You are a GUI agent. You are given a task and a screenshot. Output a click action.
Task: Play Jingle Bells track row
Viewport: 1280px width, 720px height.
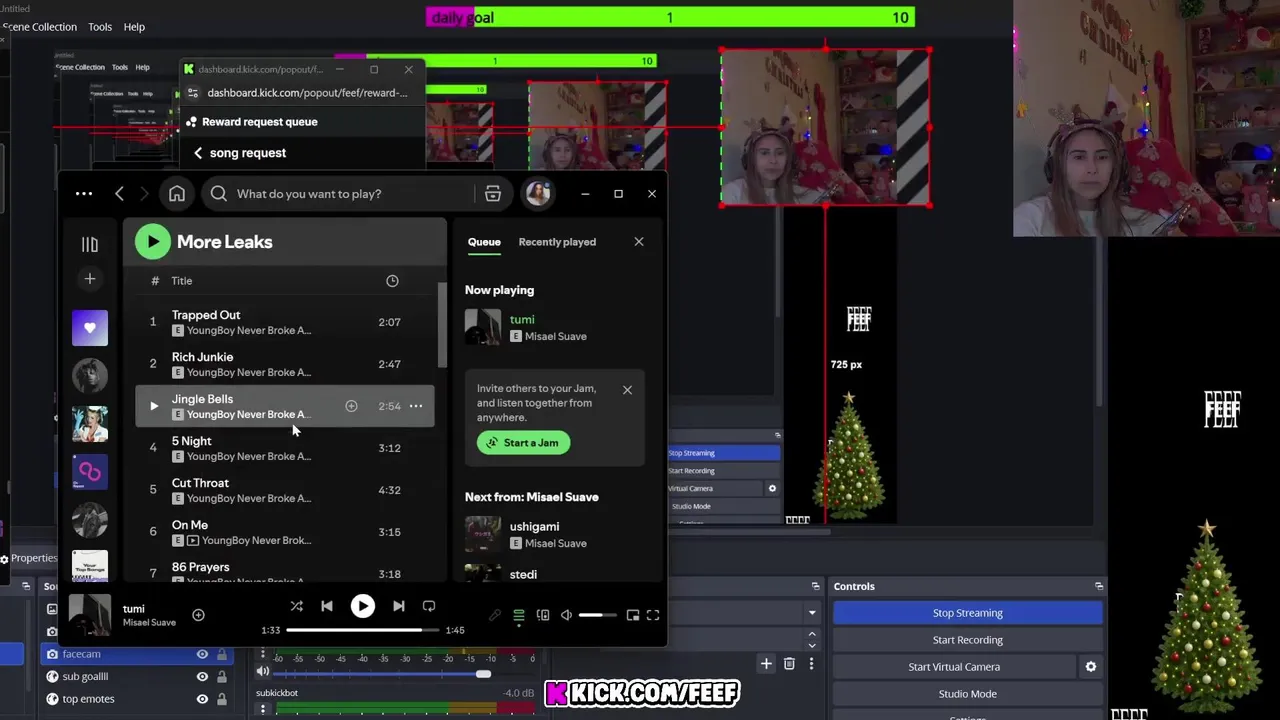coord(153,406)
